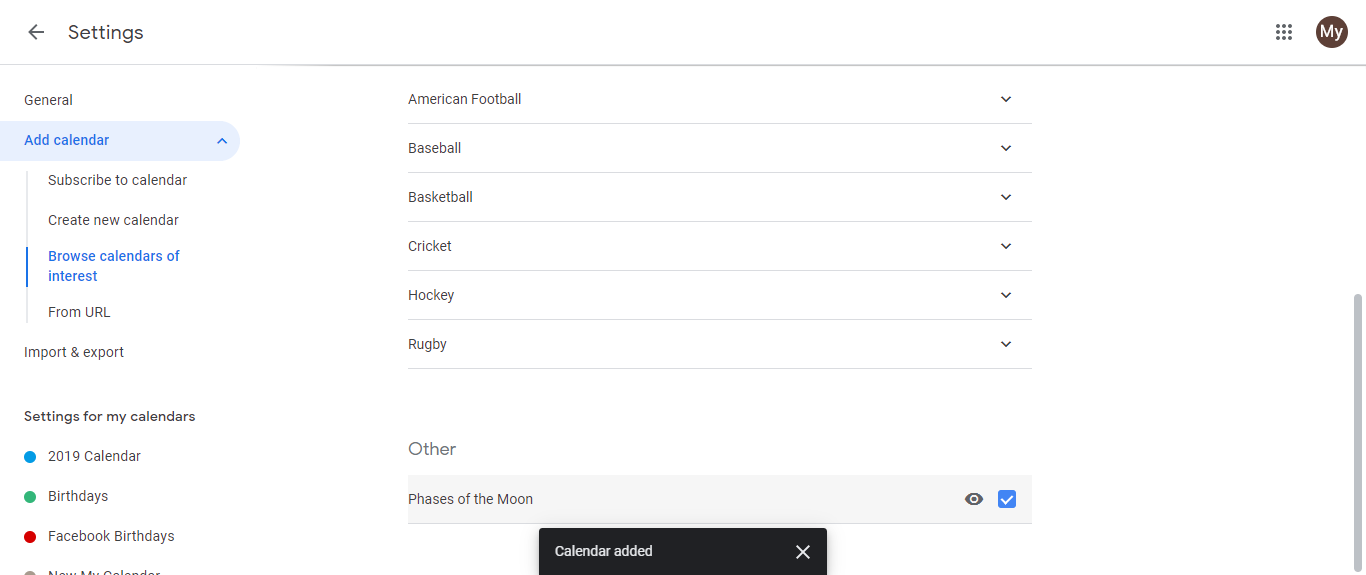Open the Google apps grid

[1284, 32]
